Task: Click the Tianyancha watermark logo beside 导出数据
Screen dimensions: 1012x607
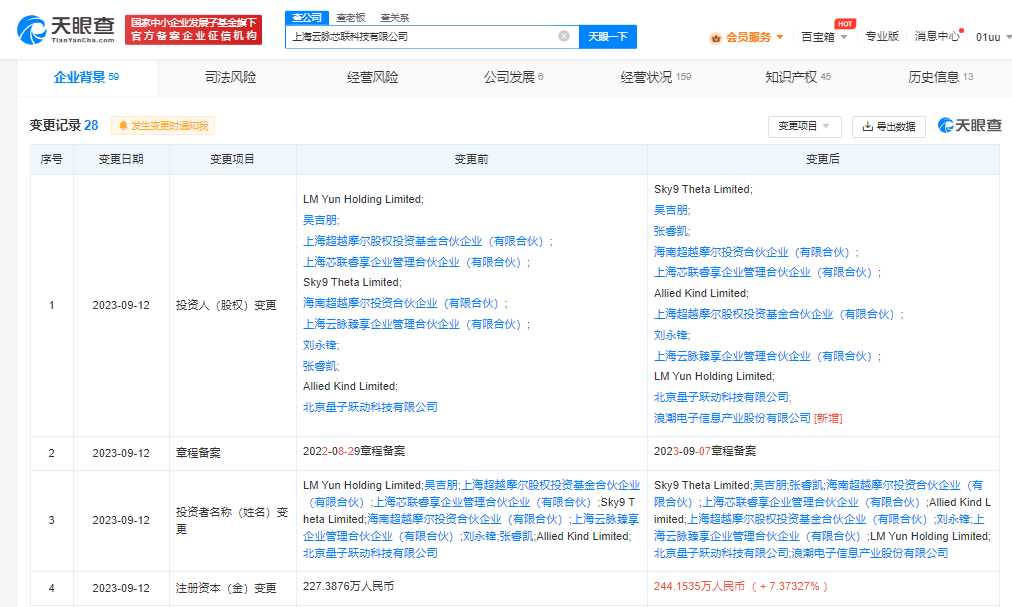Action: point(968,126)
